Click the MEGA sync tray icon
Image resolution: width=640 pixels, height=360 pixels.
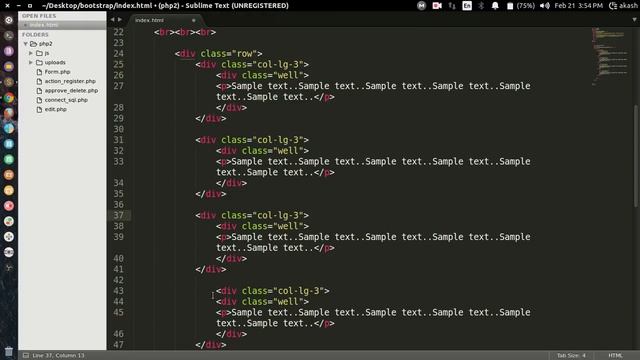click(x=421, y=6)
